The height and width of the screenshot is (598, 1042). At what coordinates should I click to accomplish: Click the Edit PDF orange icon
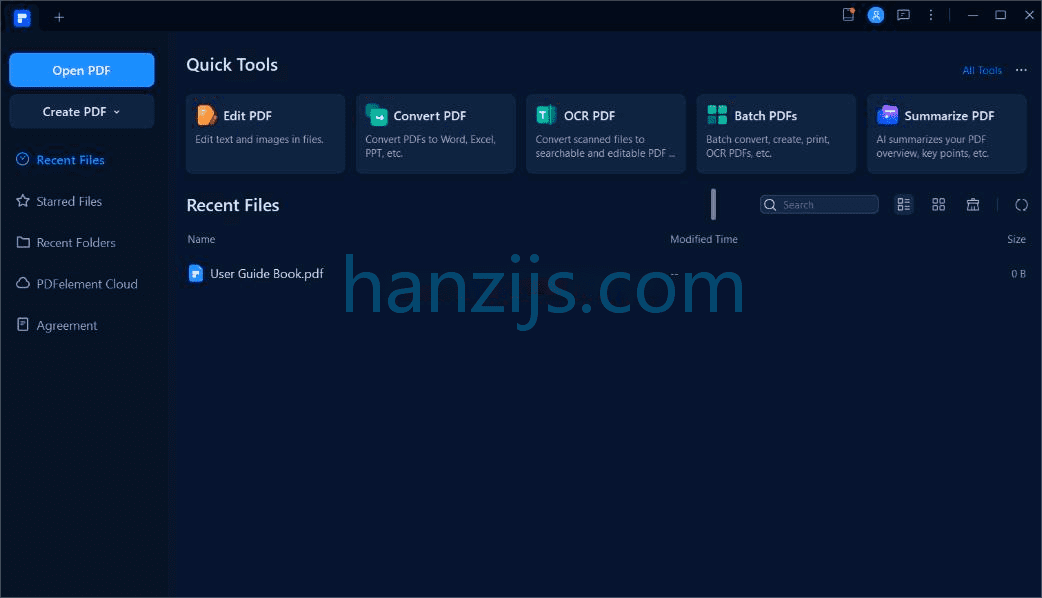[207, 115]
